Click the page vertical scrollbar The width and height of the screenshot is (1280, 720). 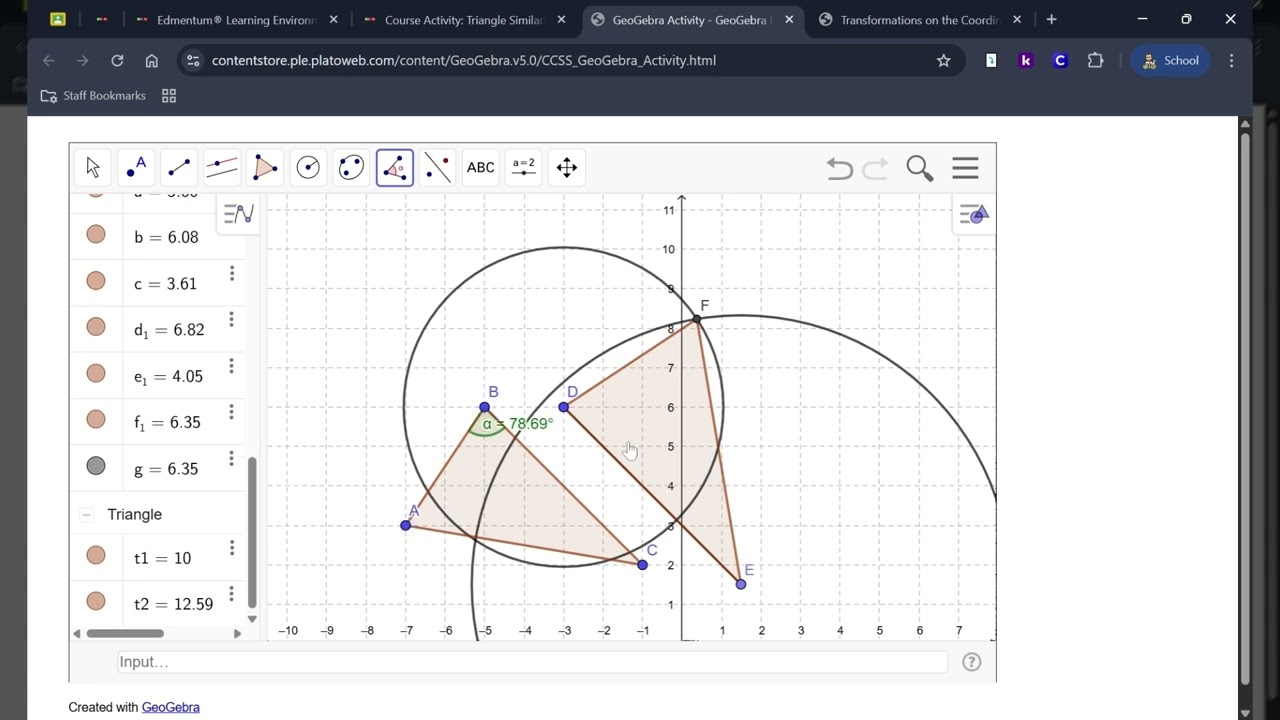click(1245, 410)
